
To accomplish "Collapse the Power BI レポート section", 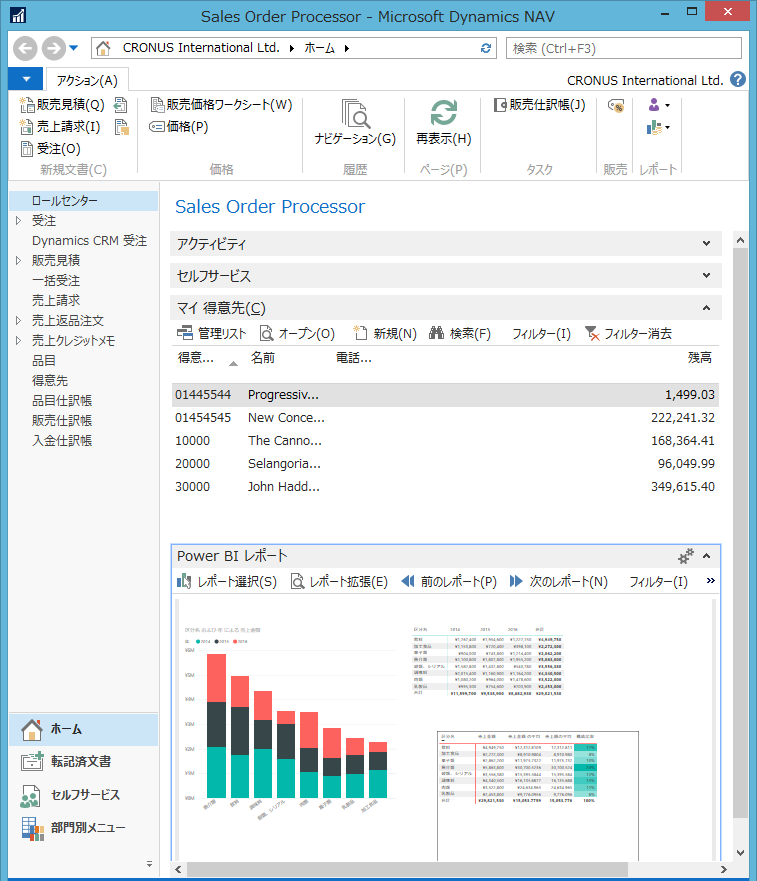I will 706,556.
